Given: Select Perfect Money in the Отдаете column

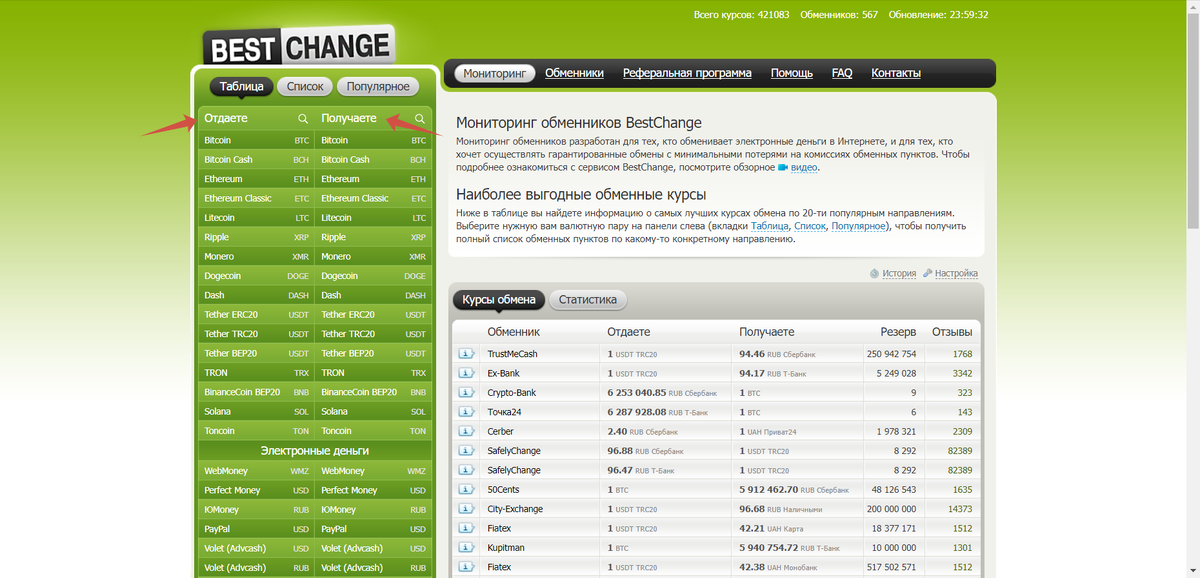Looking at the screenshot, I should pyautogui.click(x=257, y=490).
